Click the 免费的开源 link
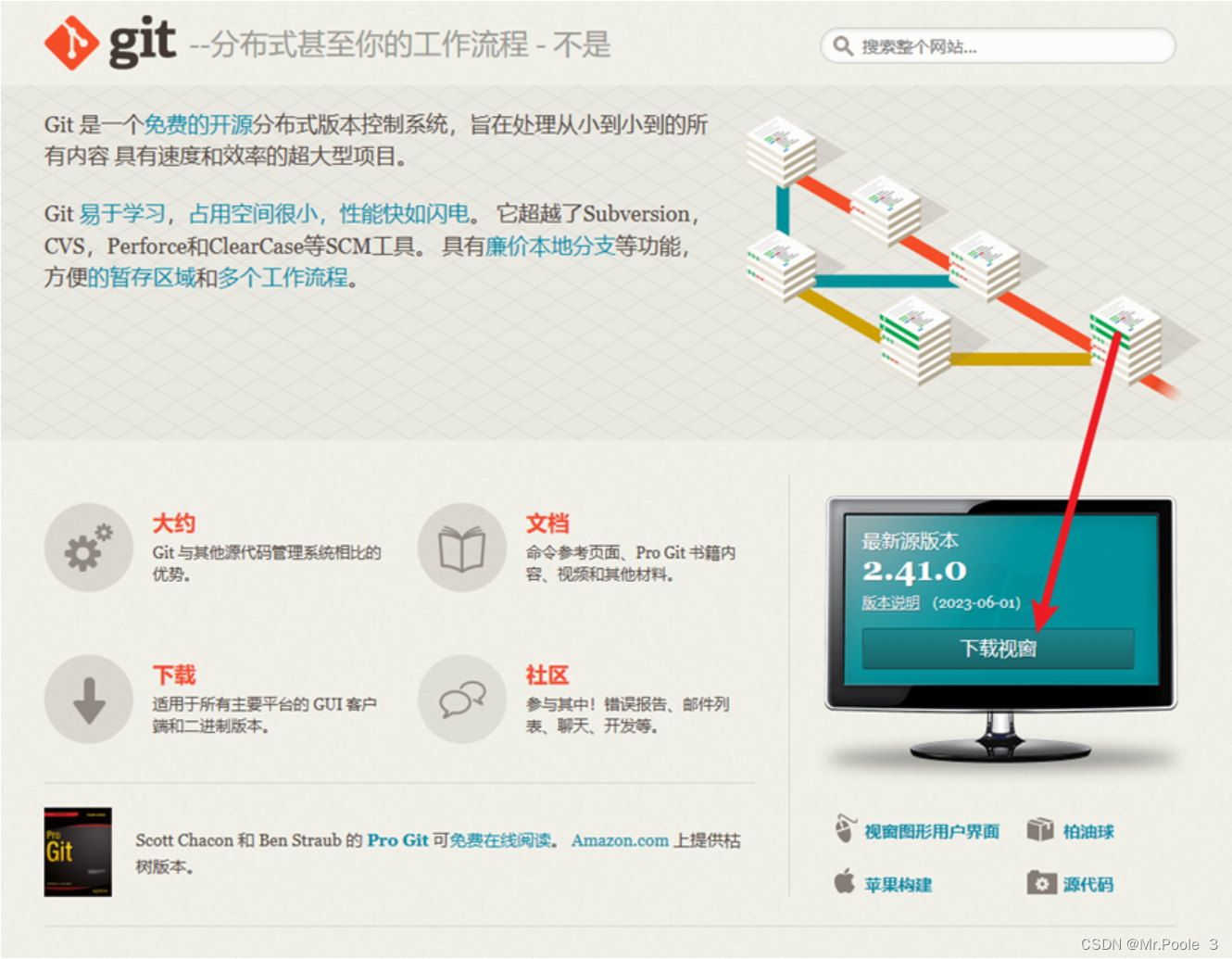 (198, 124)
